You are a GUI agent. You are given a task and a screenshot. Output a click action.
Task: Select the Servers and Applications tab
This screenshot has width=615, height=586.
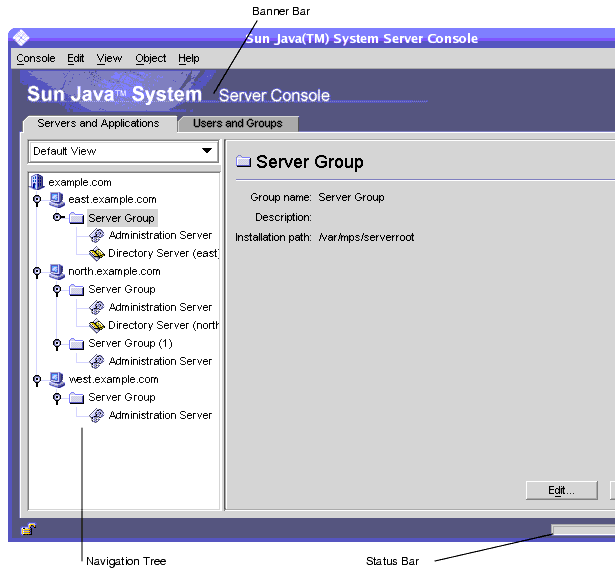[x=98, y=124]
